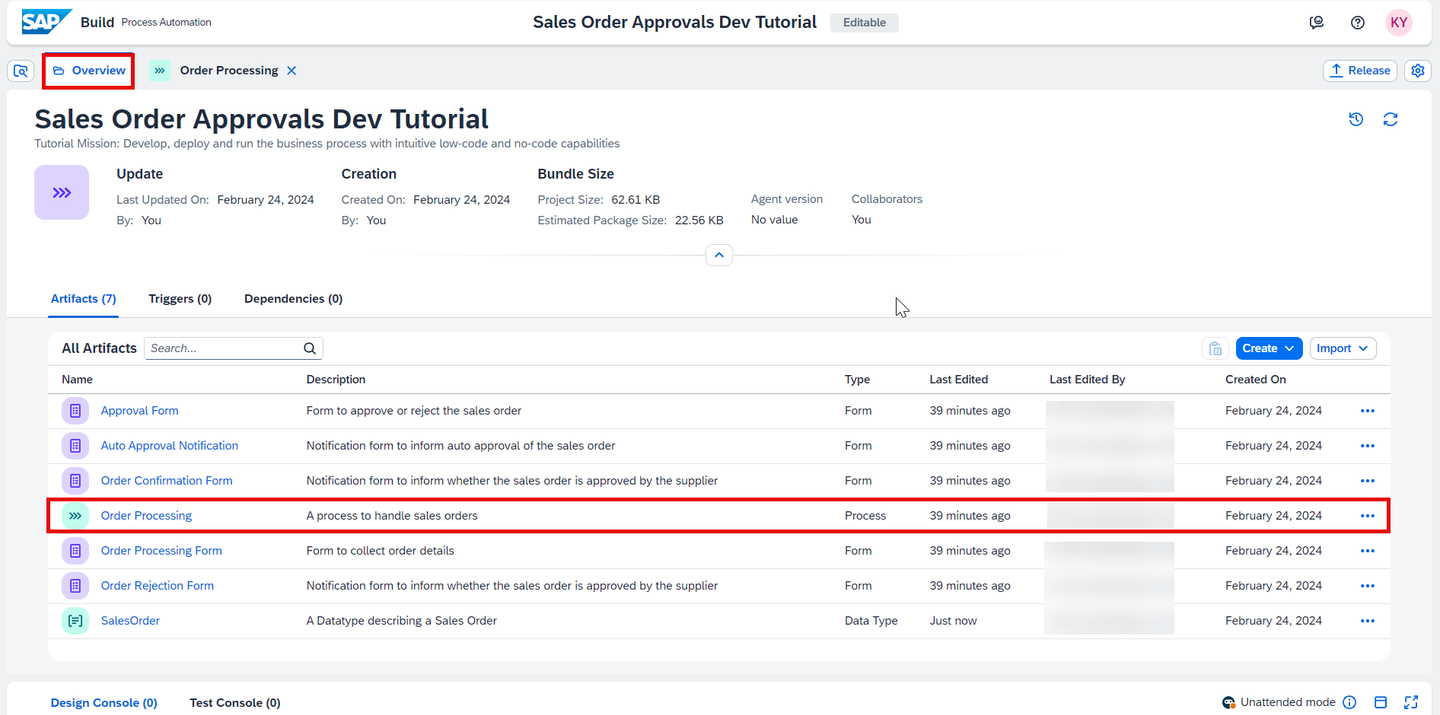Open more options for Order Processing Form
Image resolution: width=1440 pixels, height=715 pixels.
coord(1367,551)
